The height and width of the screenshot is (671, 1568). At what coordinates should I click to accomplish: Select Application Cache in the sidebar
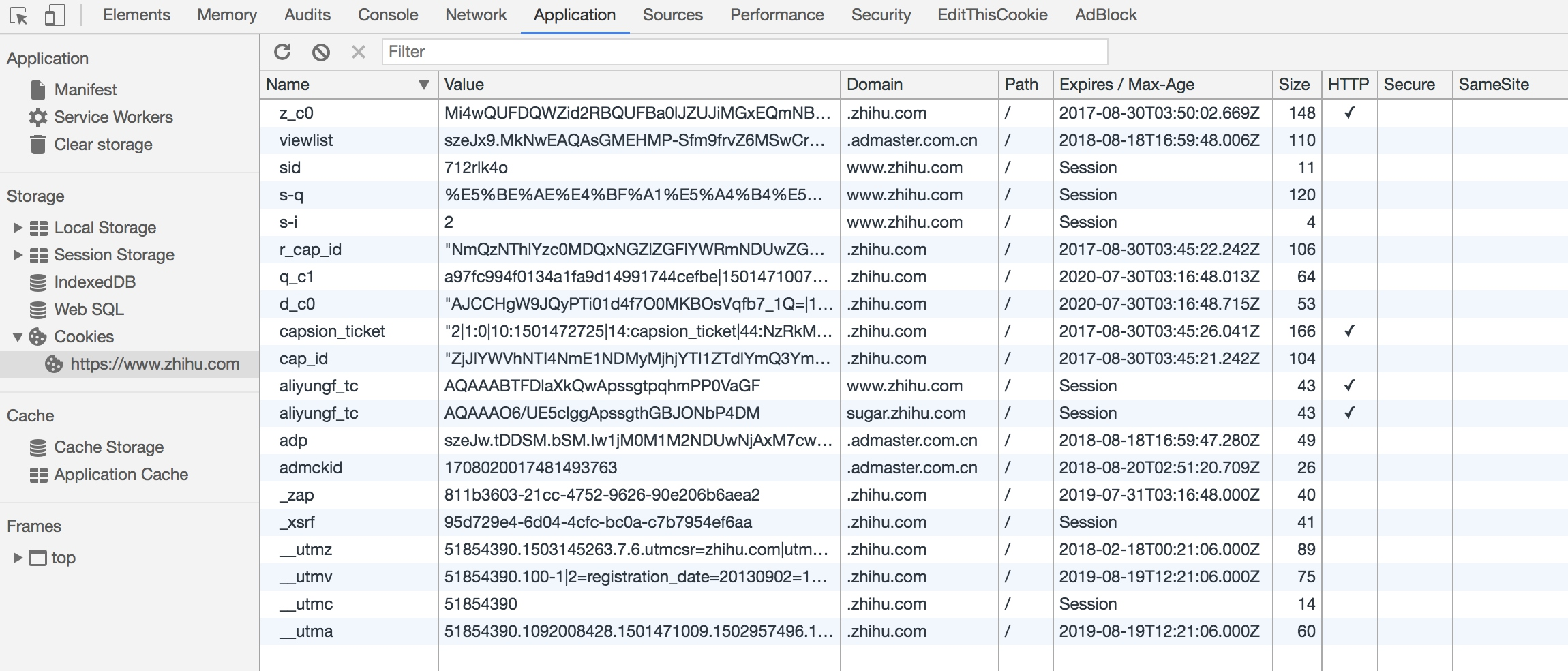click(x=121, y=475)
